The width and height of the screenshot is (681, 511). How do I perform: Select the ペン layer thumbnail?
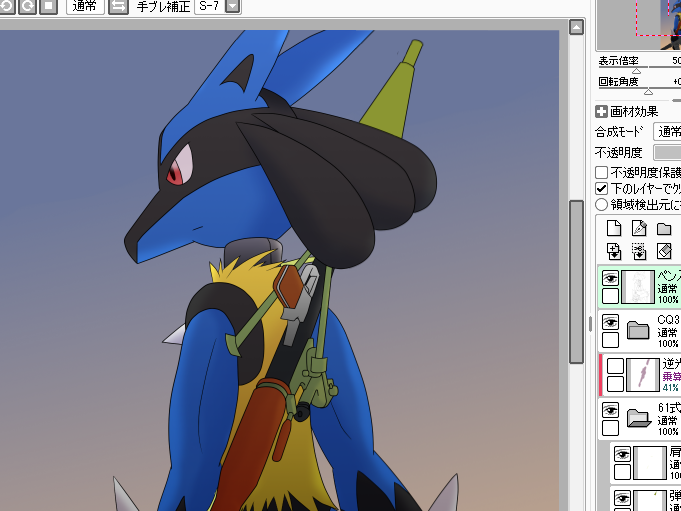click(x=638, y=287)
